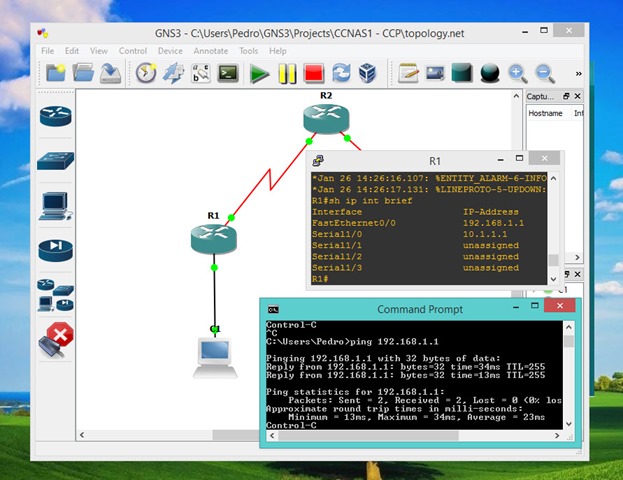This screenshot has height=480, width=623.
Task: Click the New blank project folder icon
Action: point(56,73)
